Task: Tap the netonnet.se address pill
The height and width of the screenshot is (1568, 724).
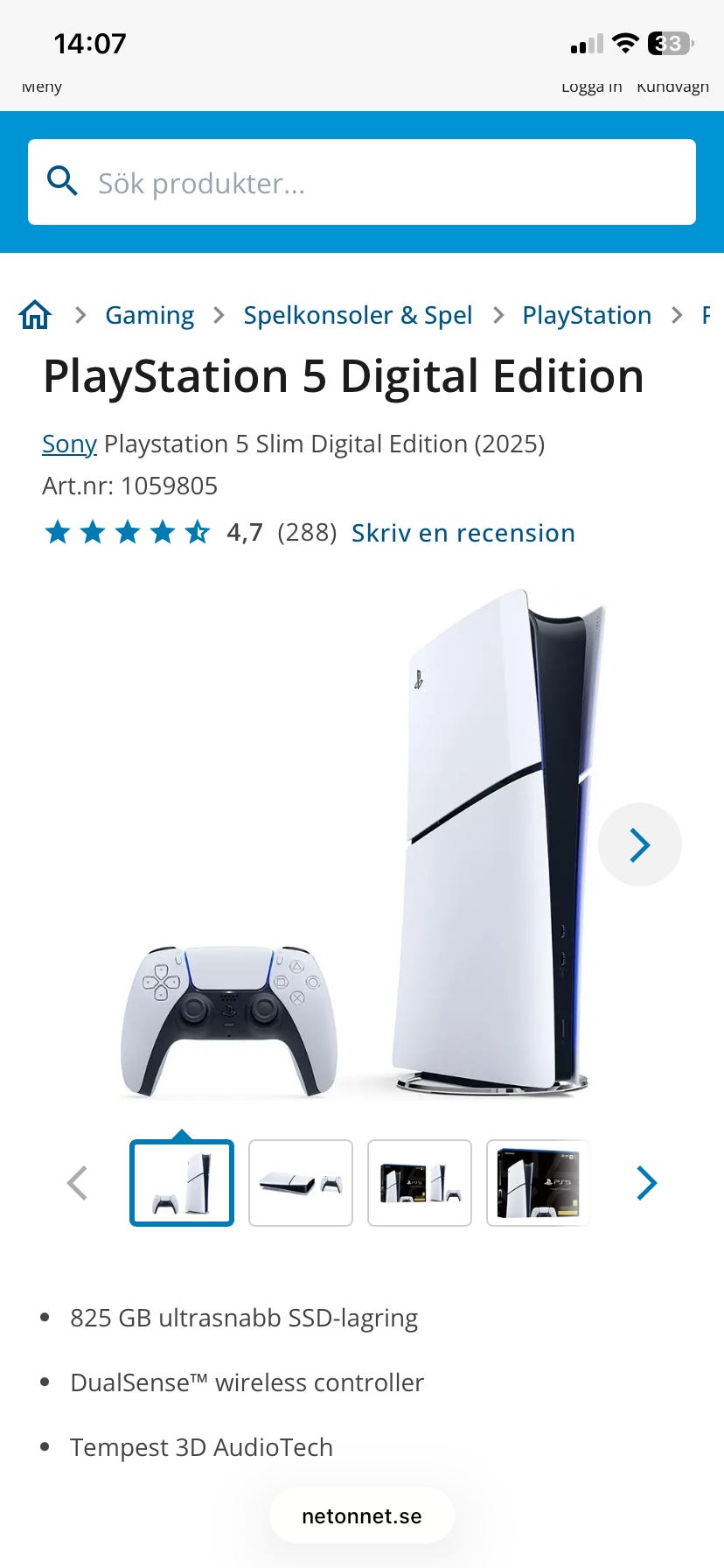Action: tap(362, 1516)
